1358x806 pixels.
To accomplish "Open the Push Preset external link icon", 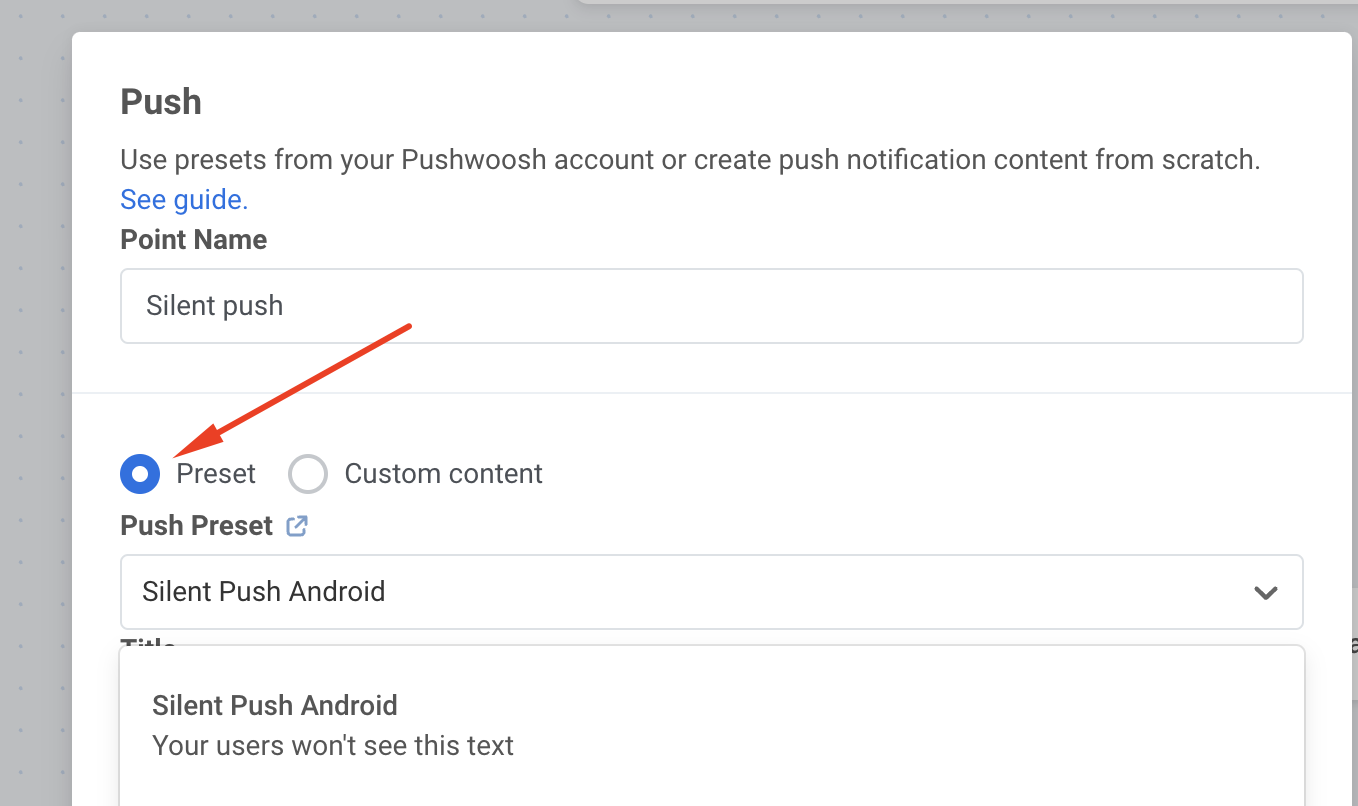I will point(297,526).
